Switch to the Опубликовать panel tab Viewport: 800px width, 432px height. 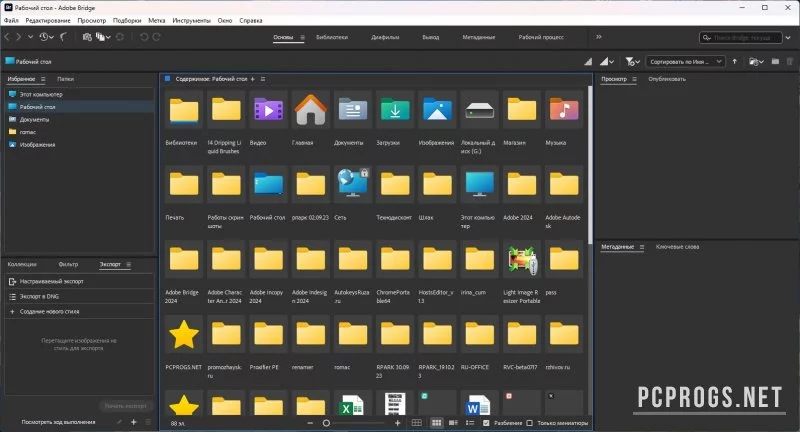pos(667,79)
